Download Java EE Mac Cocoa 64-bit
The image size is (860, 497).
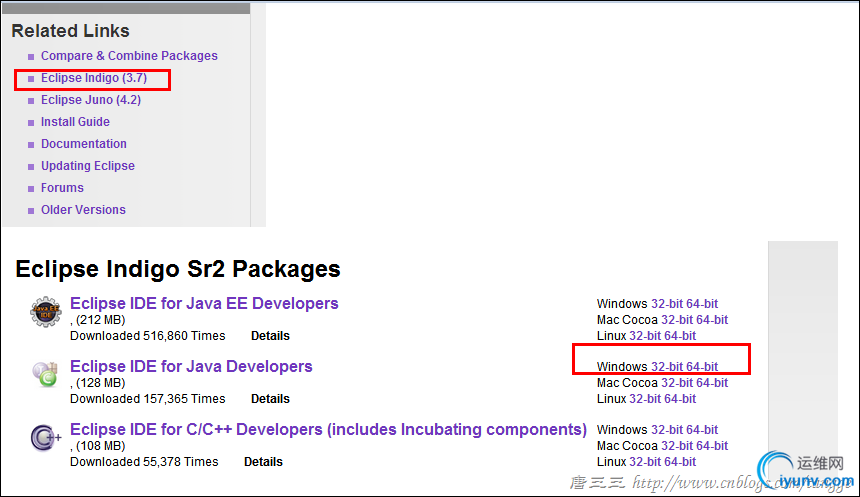(712, 320)
